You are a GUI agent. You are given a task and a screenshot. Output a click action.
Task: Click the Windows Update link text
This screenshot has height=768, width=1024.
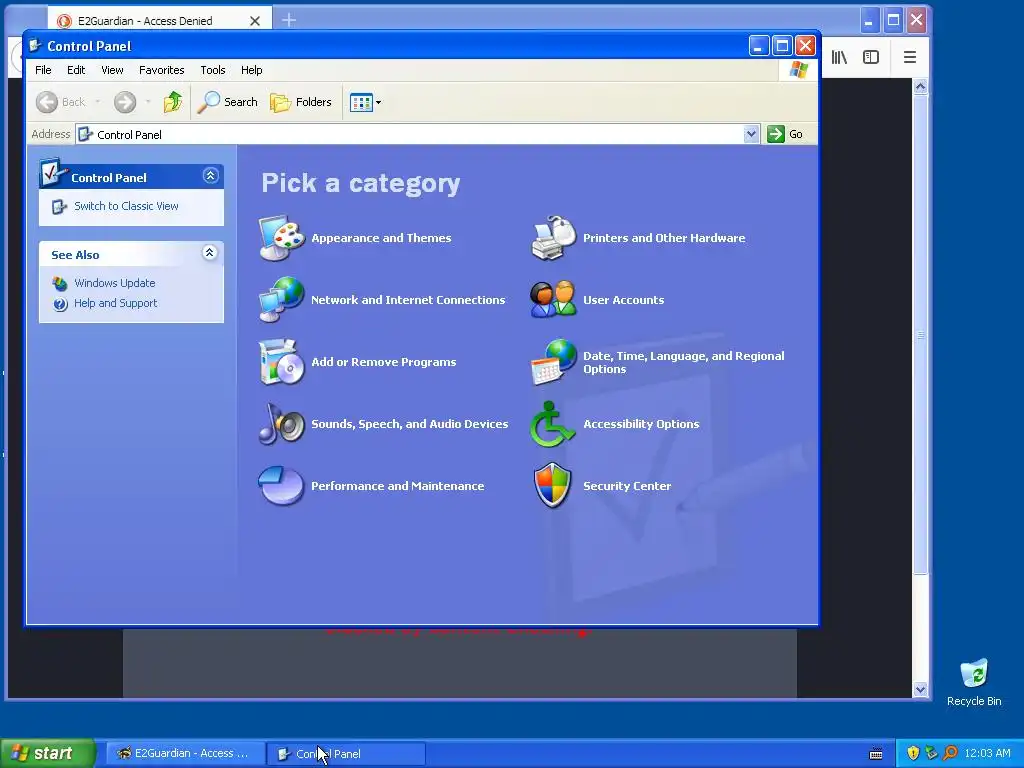pyautogui.click(x=115, y=283)
